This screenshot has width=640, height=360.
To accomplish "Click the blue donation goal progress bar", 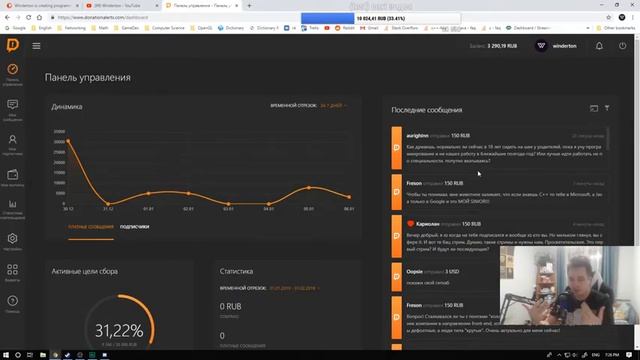I will pyautogui.click(x=328, y=18).
